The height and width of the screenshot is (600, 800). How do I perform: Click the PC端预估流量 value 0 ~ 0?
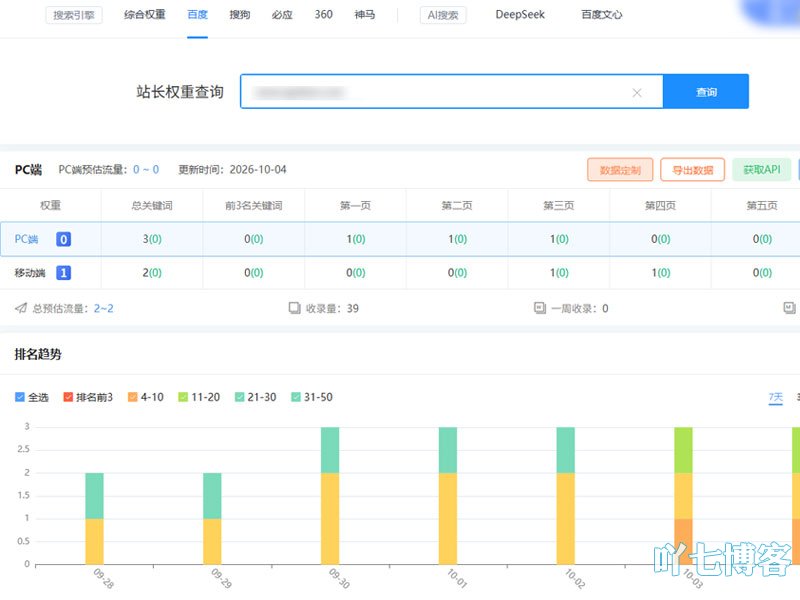pyautogui.click(x=146, y=169)
